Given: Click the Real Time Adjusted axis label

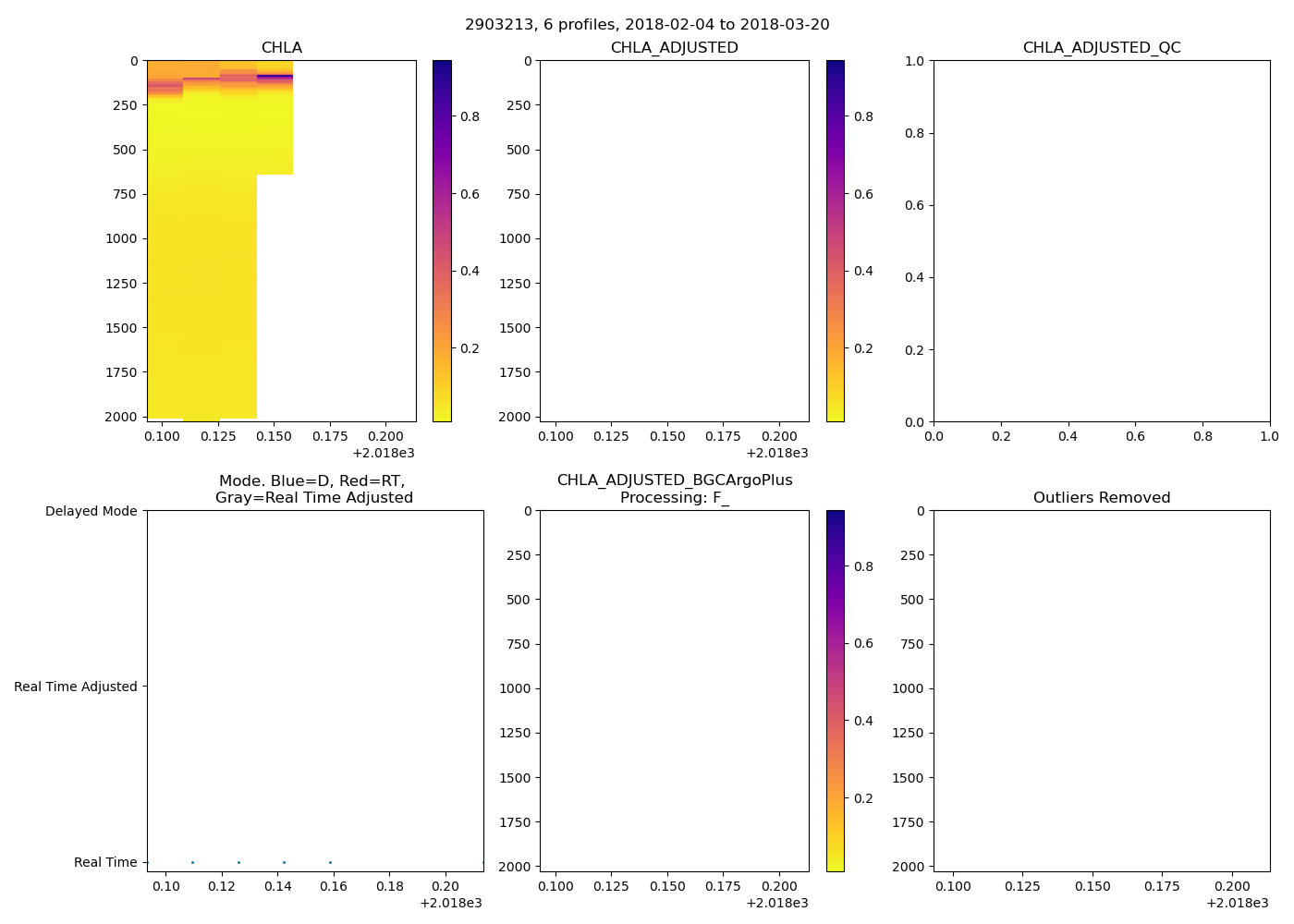Looking at the screenshot, I should pos(75,687).
